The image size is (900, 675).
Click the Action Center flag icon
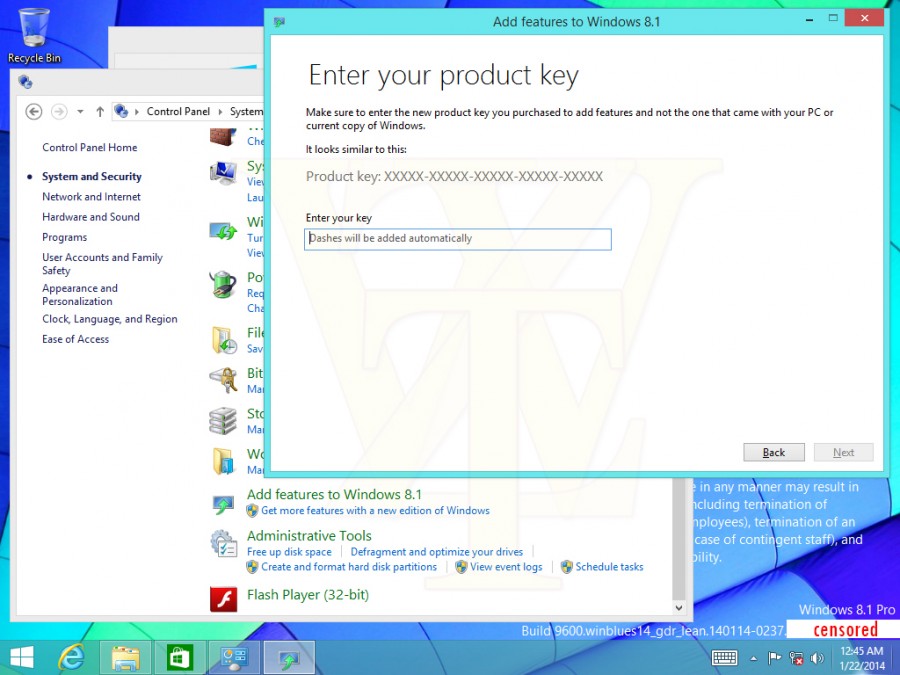[x=774, y=658]
